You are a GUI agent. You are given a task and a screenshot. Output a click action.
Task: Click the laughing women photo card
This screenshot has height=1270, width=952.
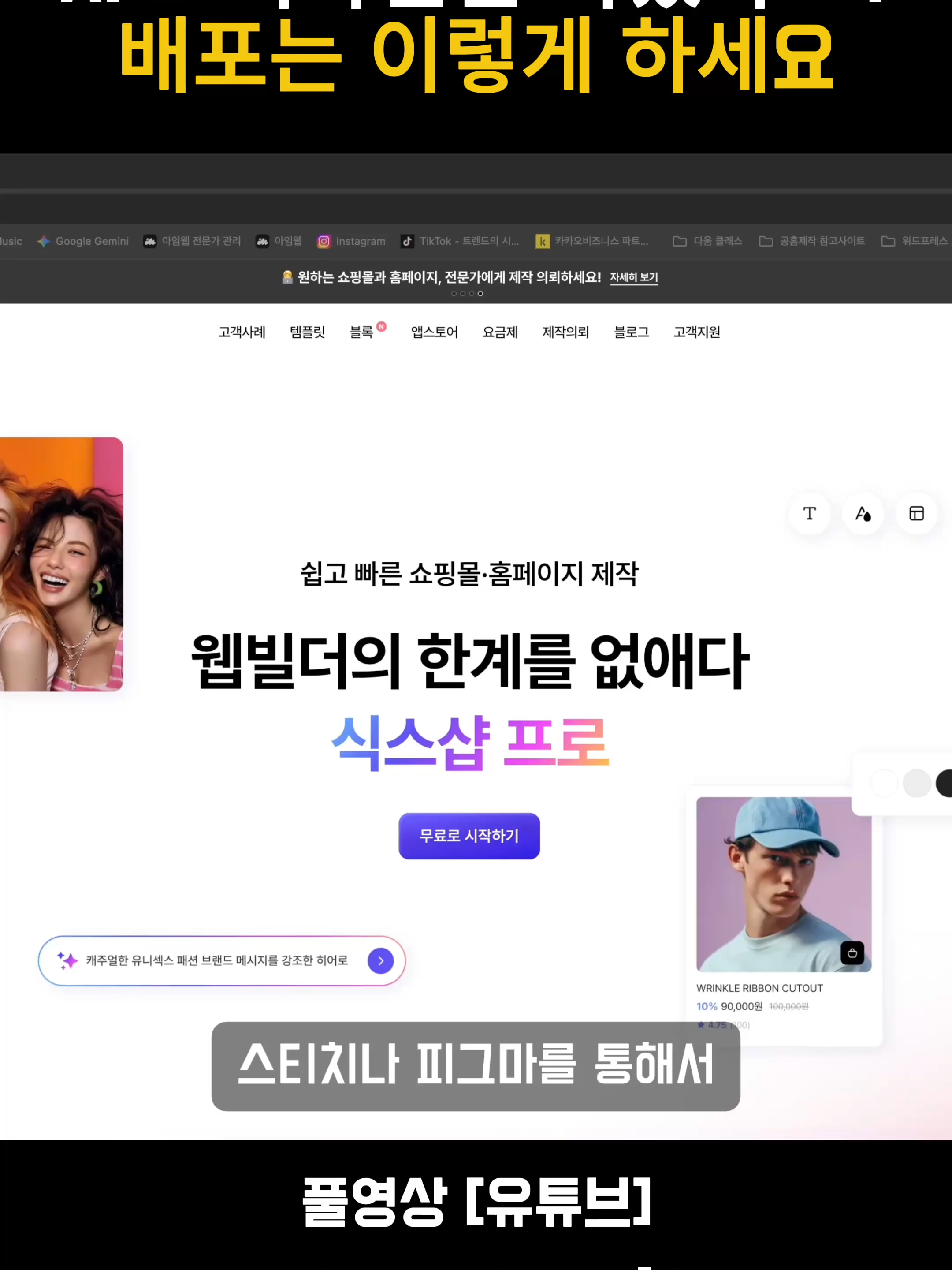point(61,564)
